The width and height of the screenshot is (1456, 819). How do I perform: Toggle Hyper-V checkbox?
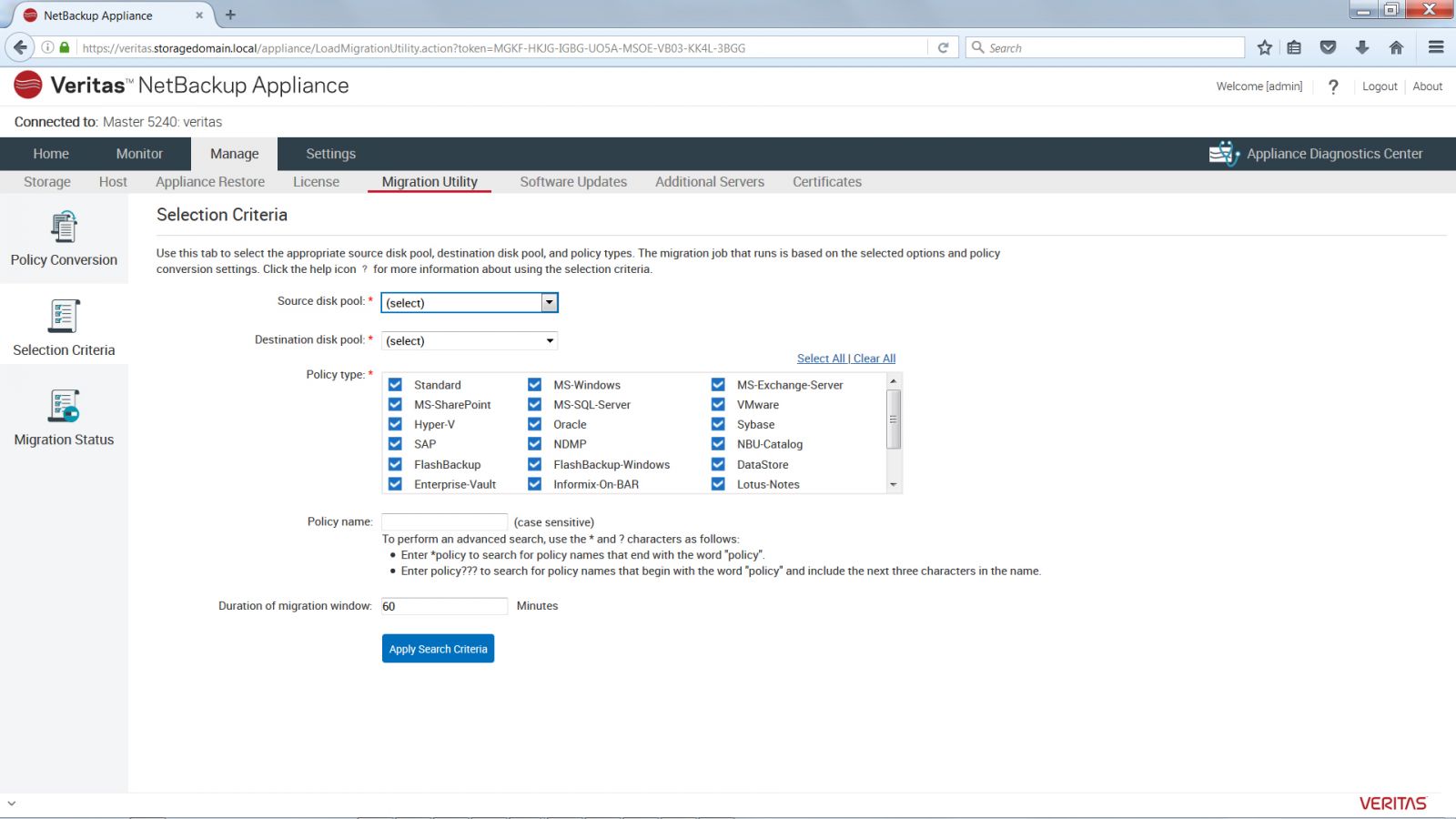pos(395,424)
